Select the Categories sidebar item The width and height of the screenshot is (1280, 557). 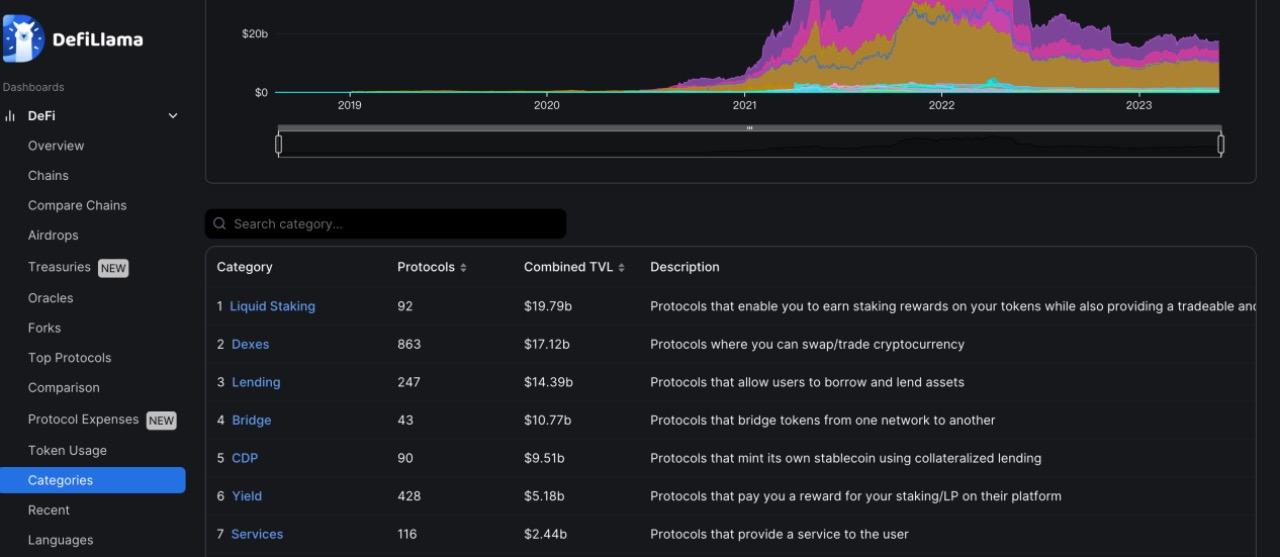[60, 480]
